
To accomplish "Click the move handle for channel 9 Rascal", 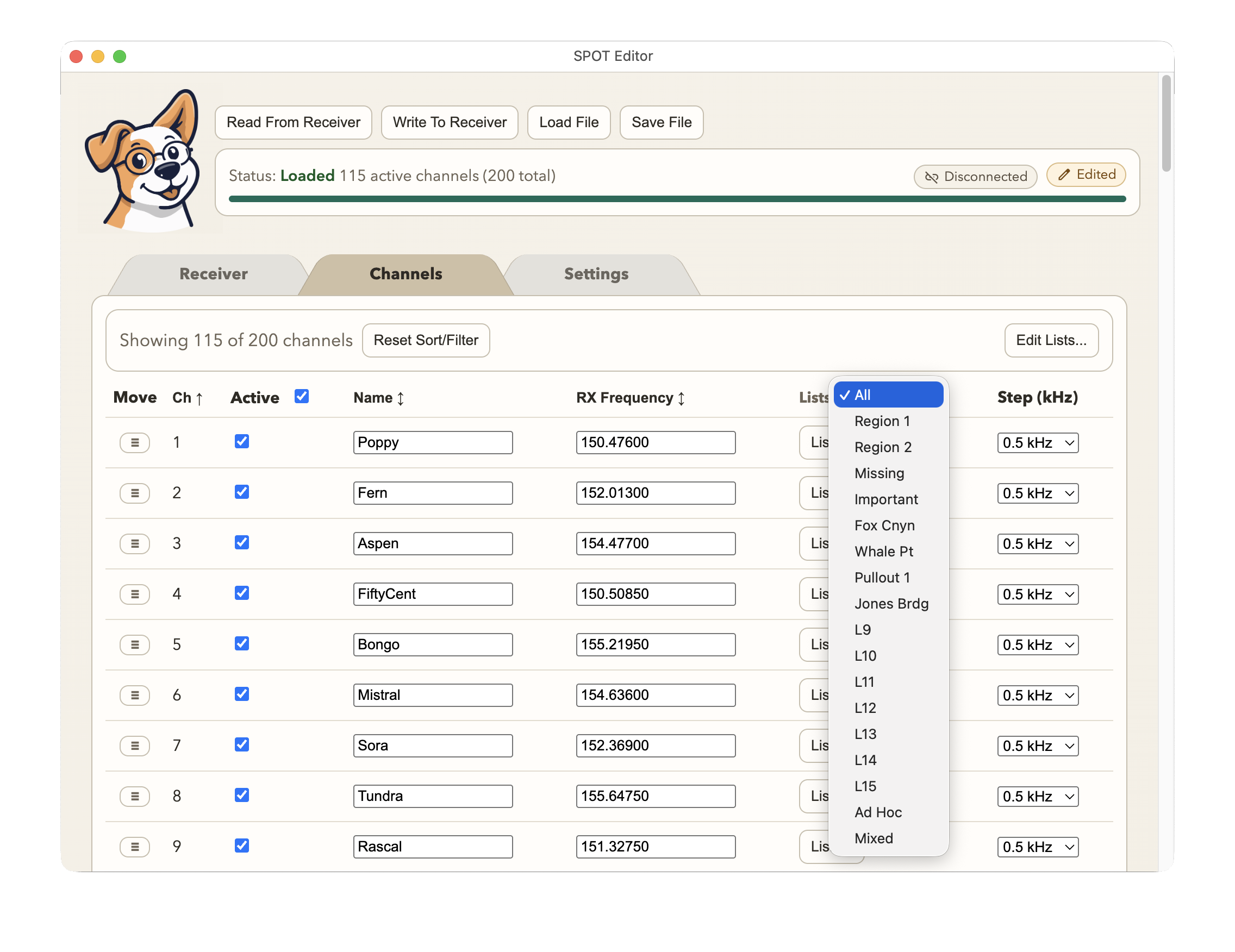I will (x=135, y=847).
